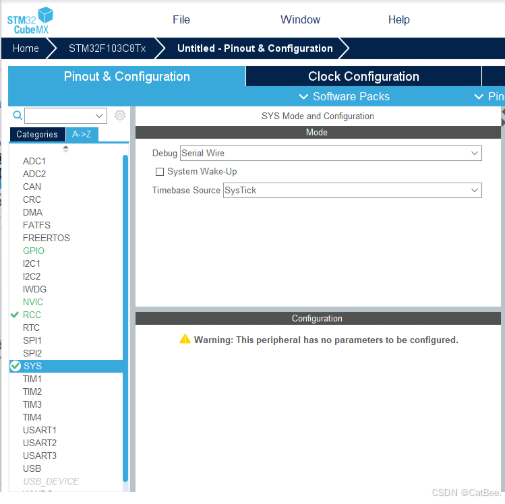Select I2C2 peripheral
Viewport: 505px width, 504px height.
(31, 276)
